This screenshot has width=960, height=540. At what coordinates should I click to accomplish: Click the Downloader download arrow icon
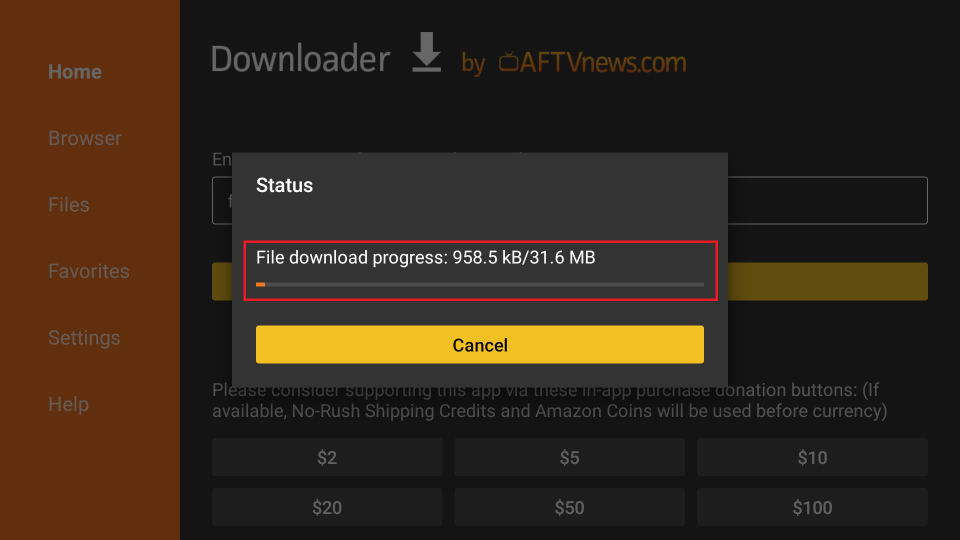pos(426,53)
